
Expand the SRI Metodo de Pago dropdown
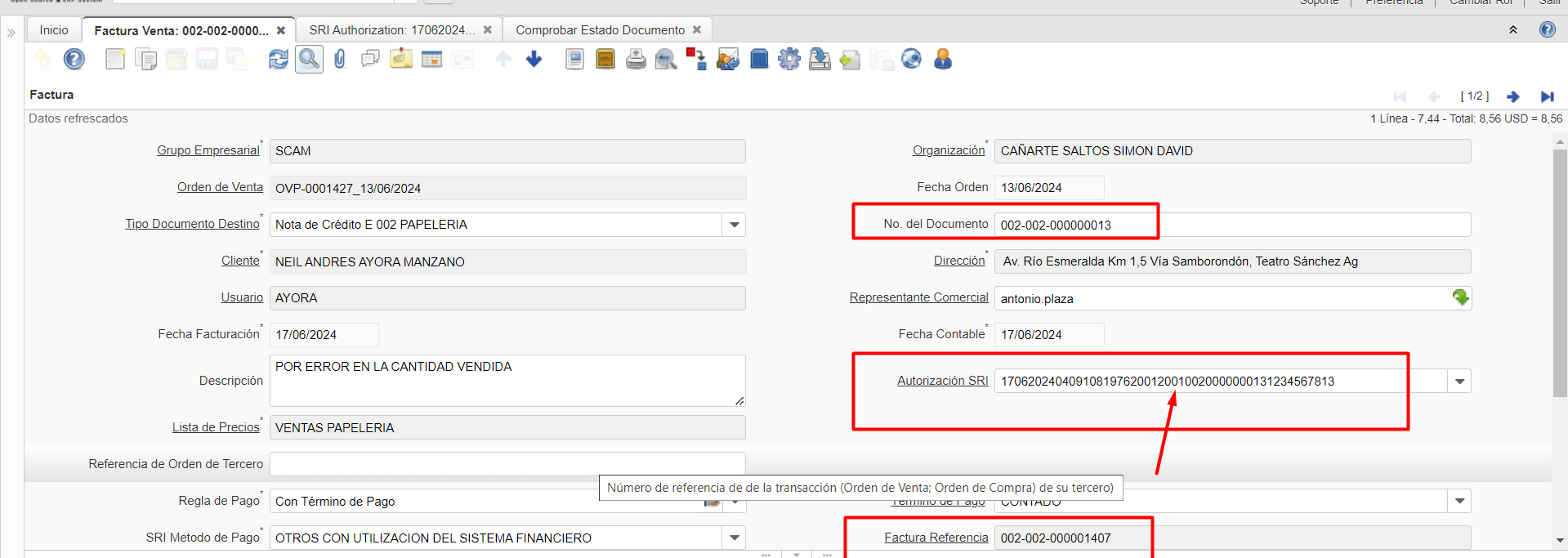[x=734, y=538]
